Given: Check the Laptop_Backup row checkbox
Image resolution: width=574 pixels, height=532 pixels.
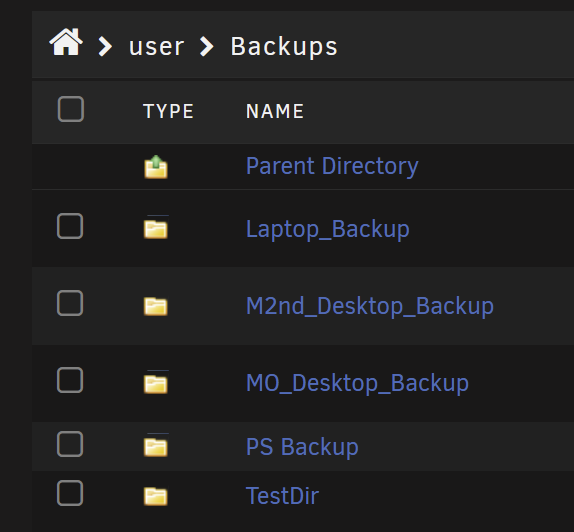Looking at the screenshot, I should tap(70, 226).
